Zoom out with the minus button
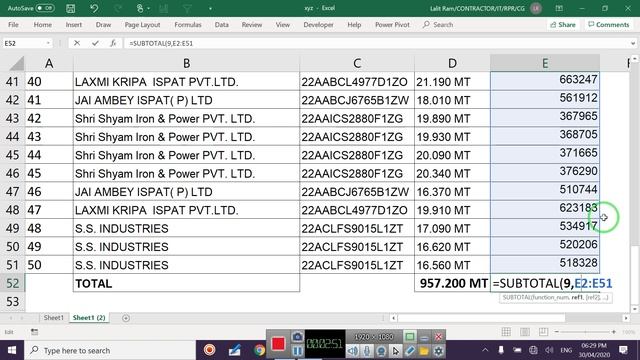Image resolution: width=640 pixels, height=360 pixels. pos(556,332)
